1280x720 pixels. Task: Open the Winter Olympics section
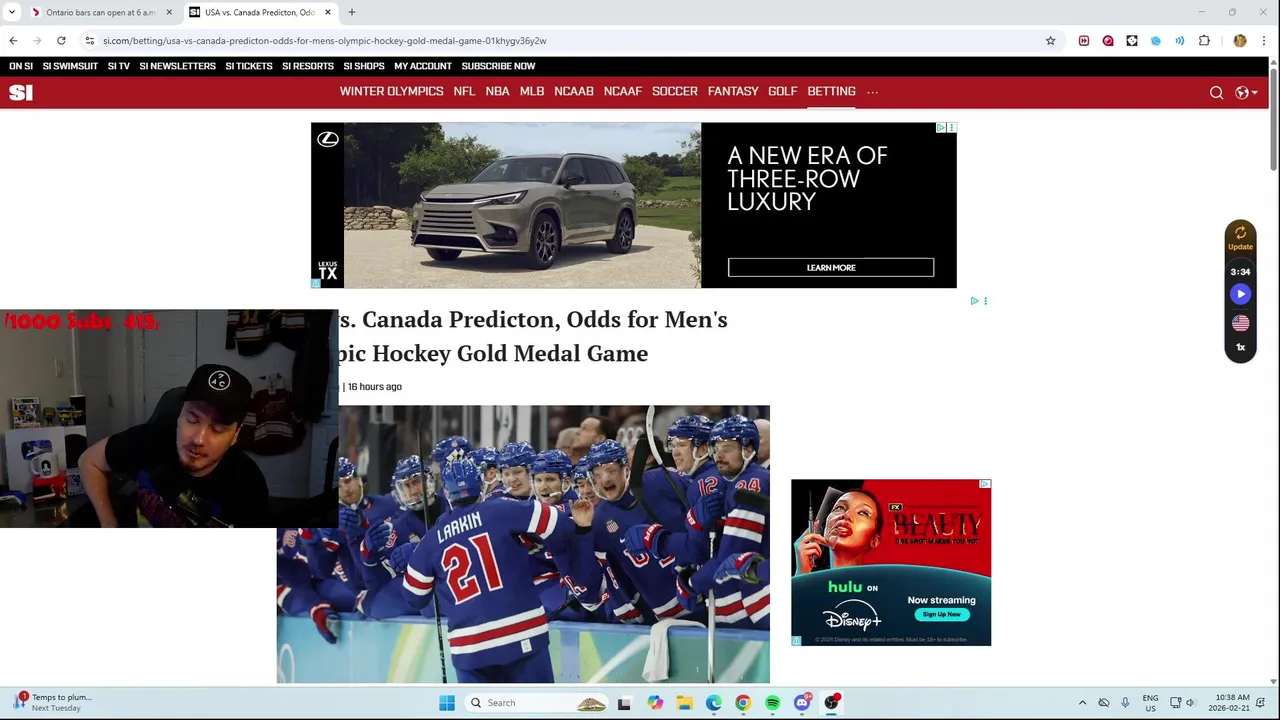pos(391,91)
